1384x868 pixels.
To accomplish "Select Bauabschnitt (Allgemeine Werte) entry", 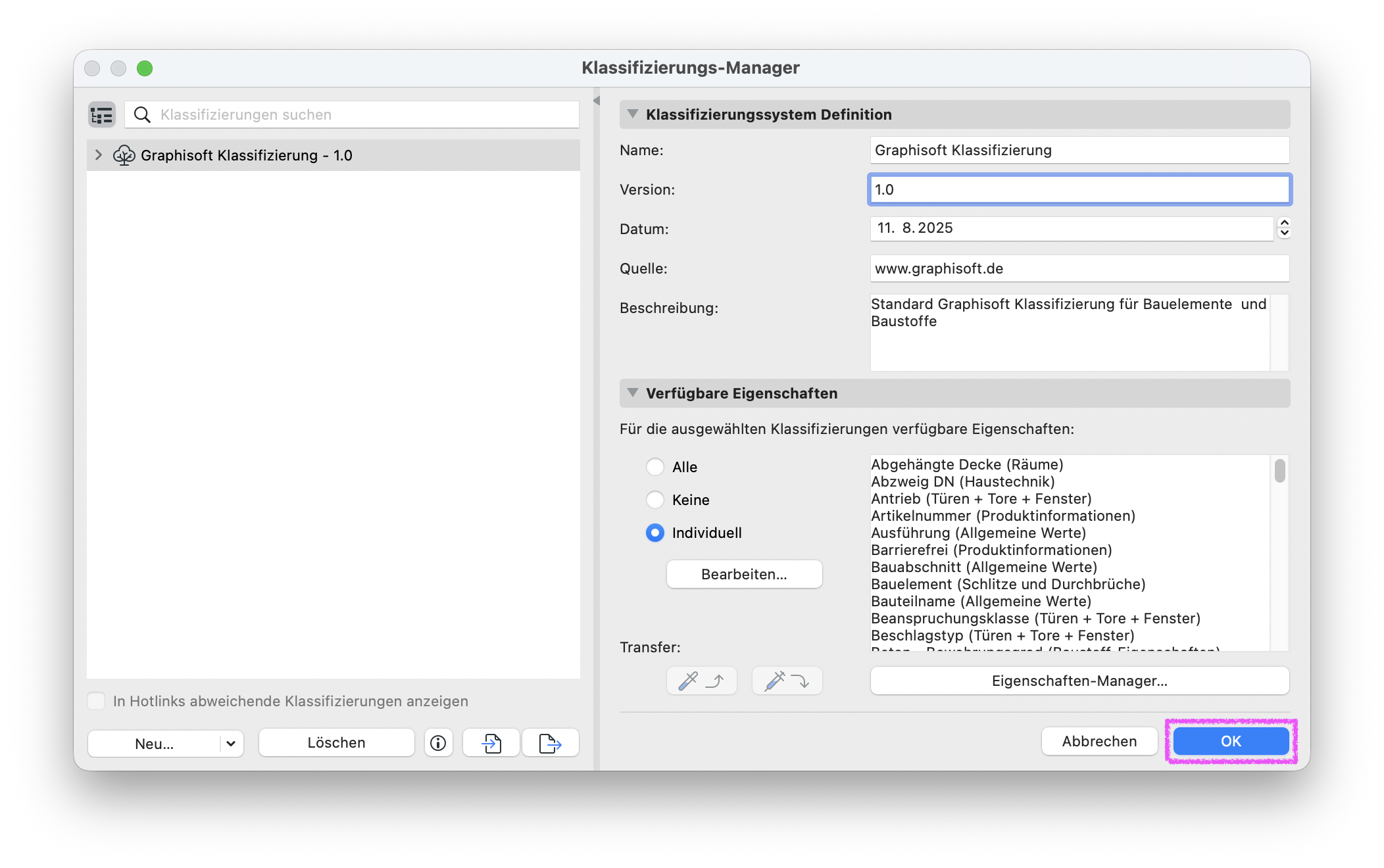I will 984,567.
